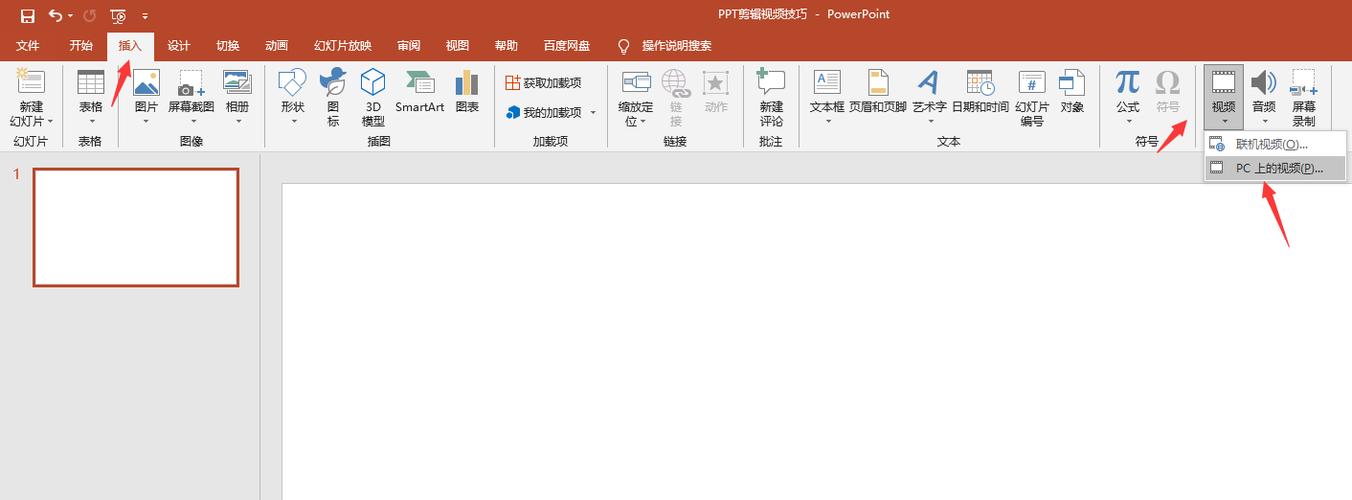The image size is (1352, 500).
Task: Open the customize quick access toolbar arrow
Action: click(146, 17)
